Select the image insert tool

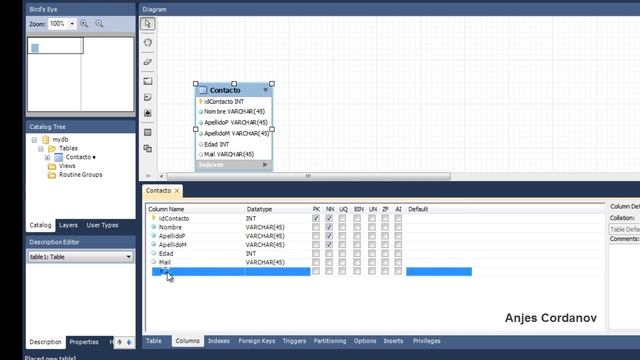[148, 113]
